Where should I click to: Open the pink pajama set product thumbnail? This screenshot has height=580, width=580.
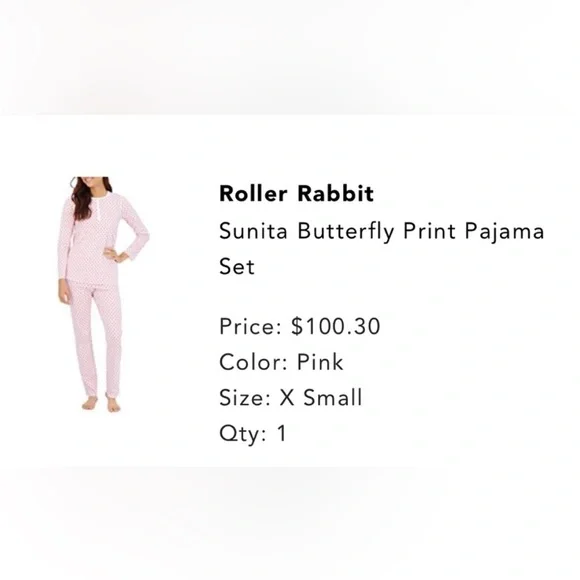tap(104, 294)
